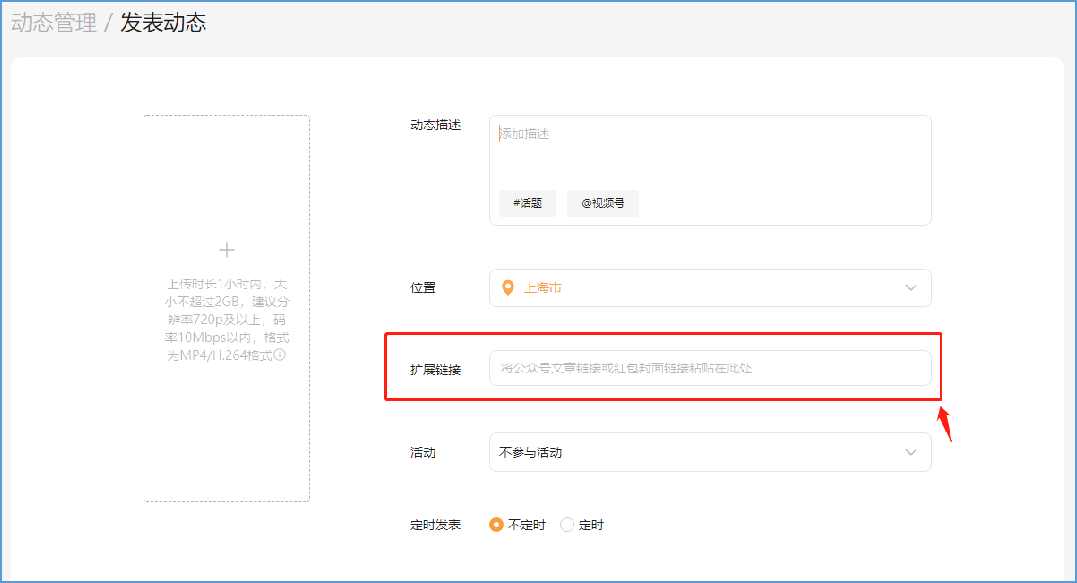1077x583 pixels.
Task: Click the plus icon to upload video
Action: pyautogui.click(x=227, y=250)
